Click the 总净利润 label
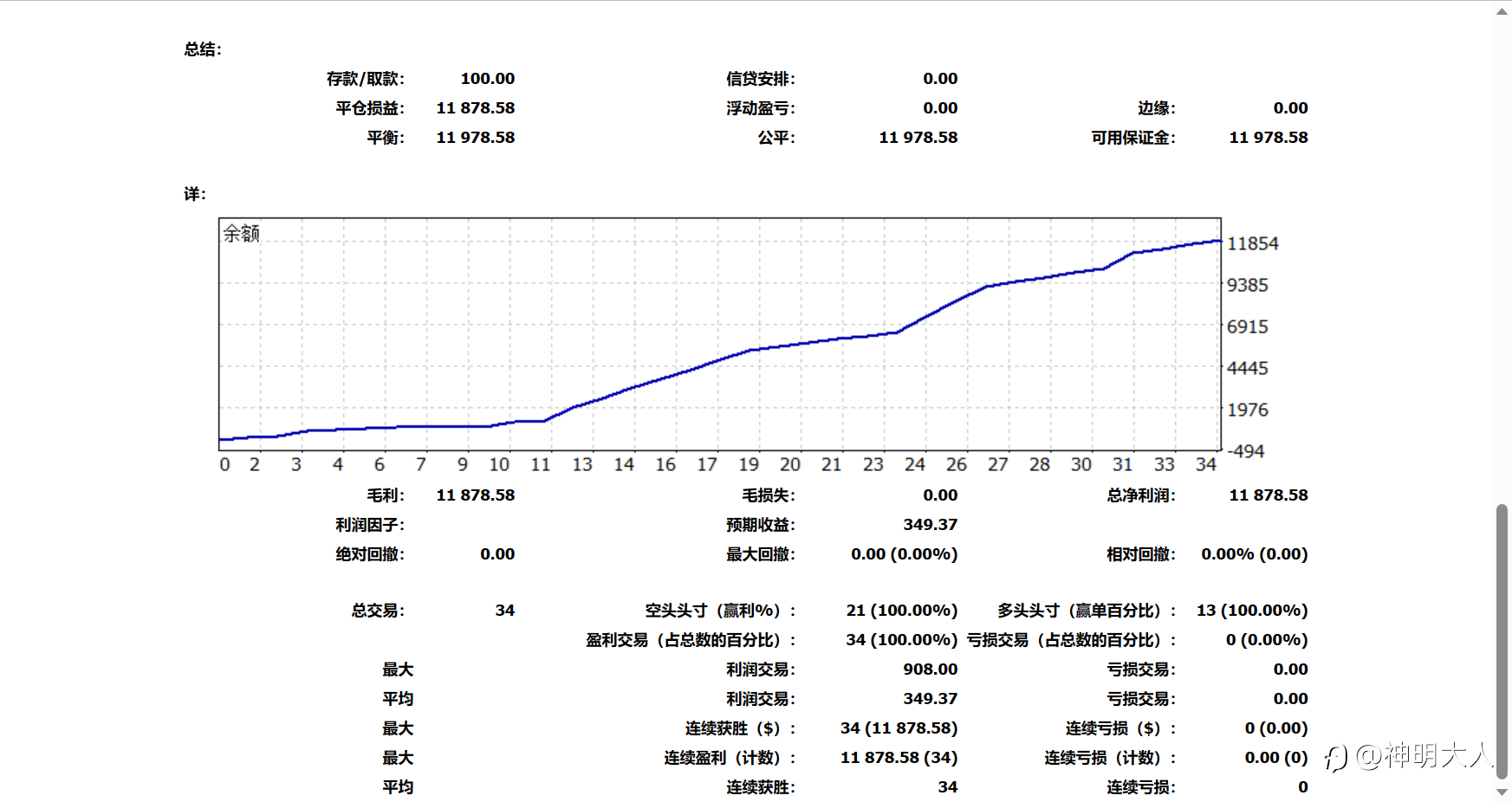Viewport: 1512px width, 802px height. coord(1141,495)
